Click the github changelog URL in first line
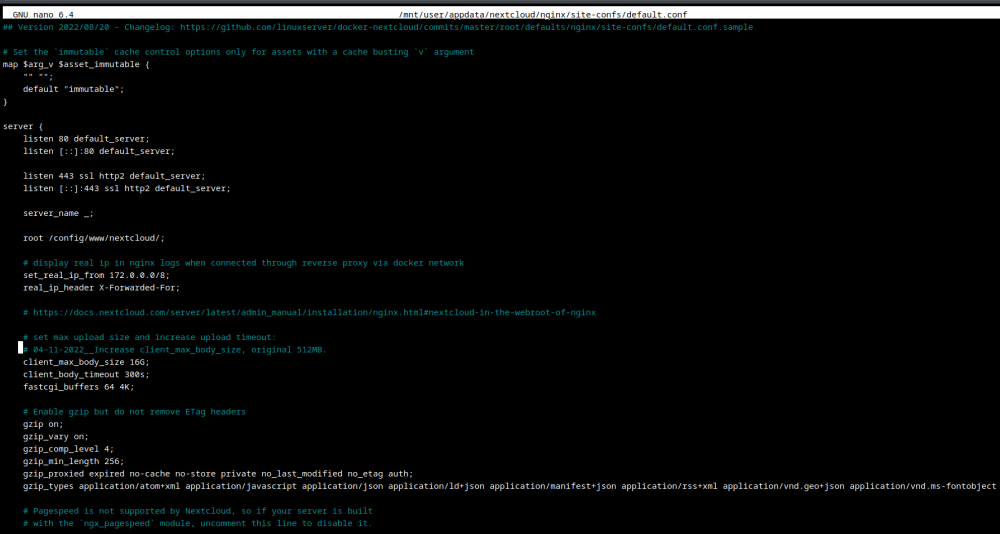1000x534 pixels. tap(466, 27)
